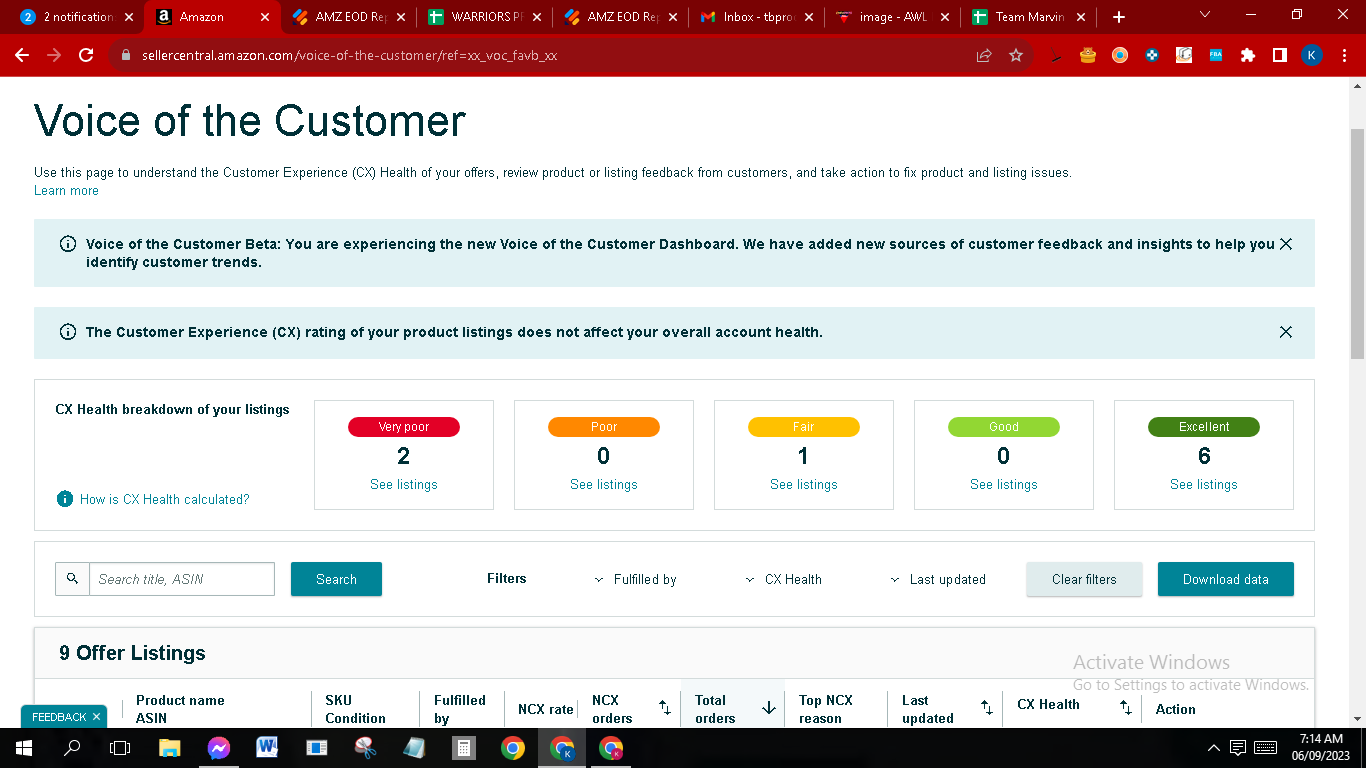The width and height of the screenshot is (1366, 768).
Task: Click the teal Search button
Action: pos(336,579)
